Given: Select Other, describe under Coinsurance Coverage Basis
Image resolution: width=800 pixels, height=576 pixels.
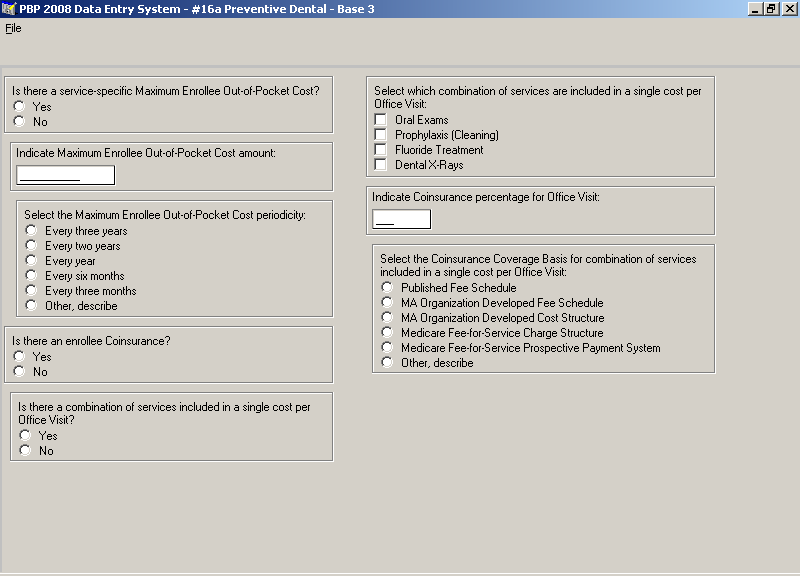Looking at the screenshot, I should coord(387,362).
